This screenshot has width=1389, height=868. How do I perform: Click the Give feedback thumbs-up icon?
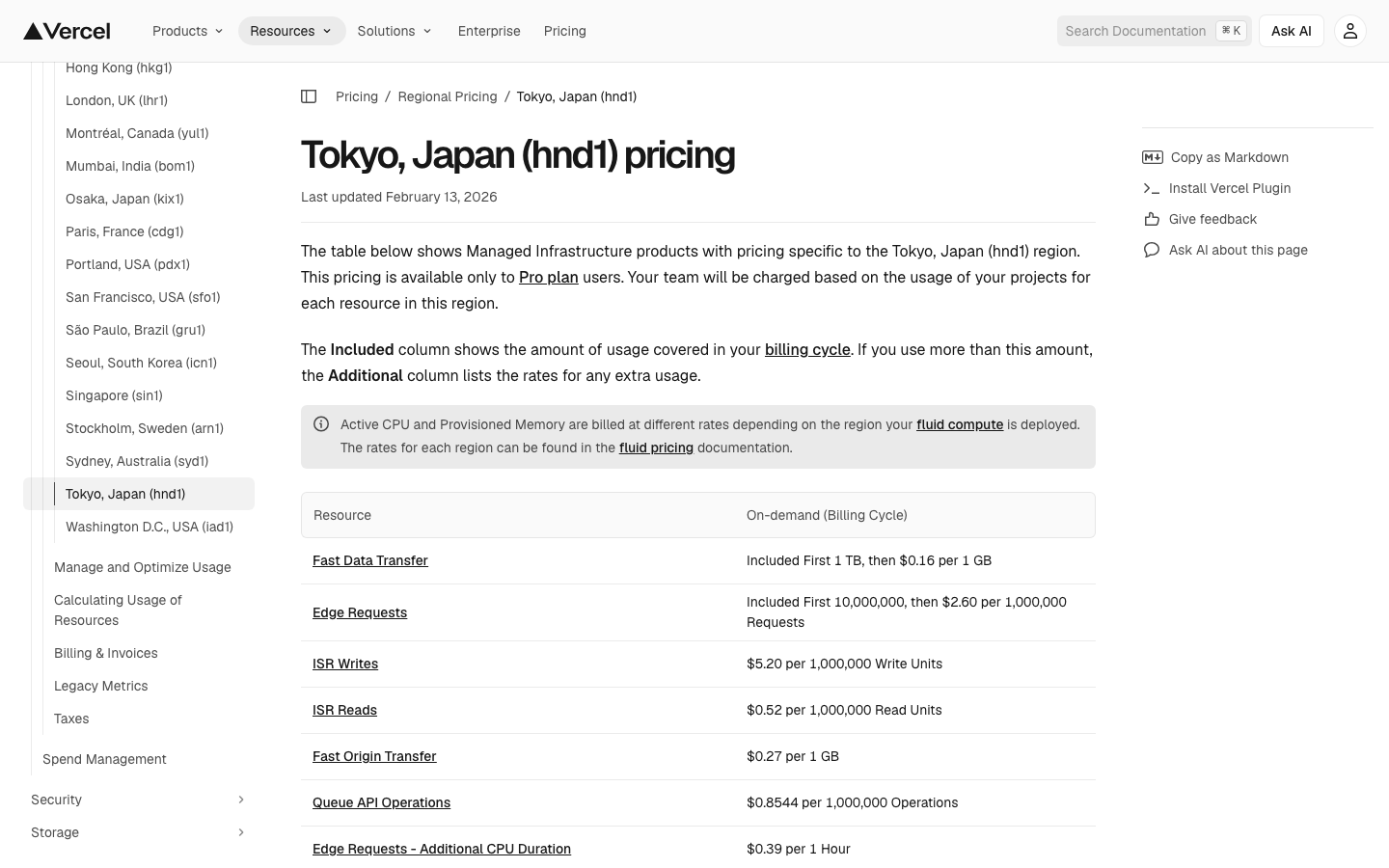tap(1152, 219)
